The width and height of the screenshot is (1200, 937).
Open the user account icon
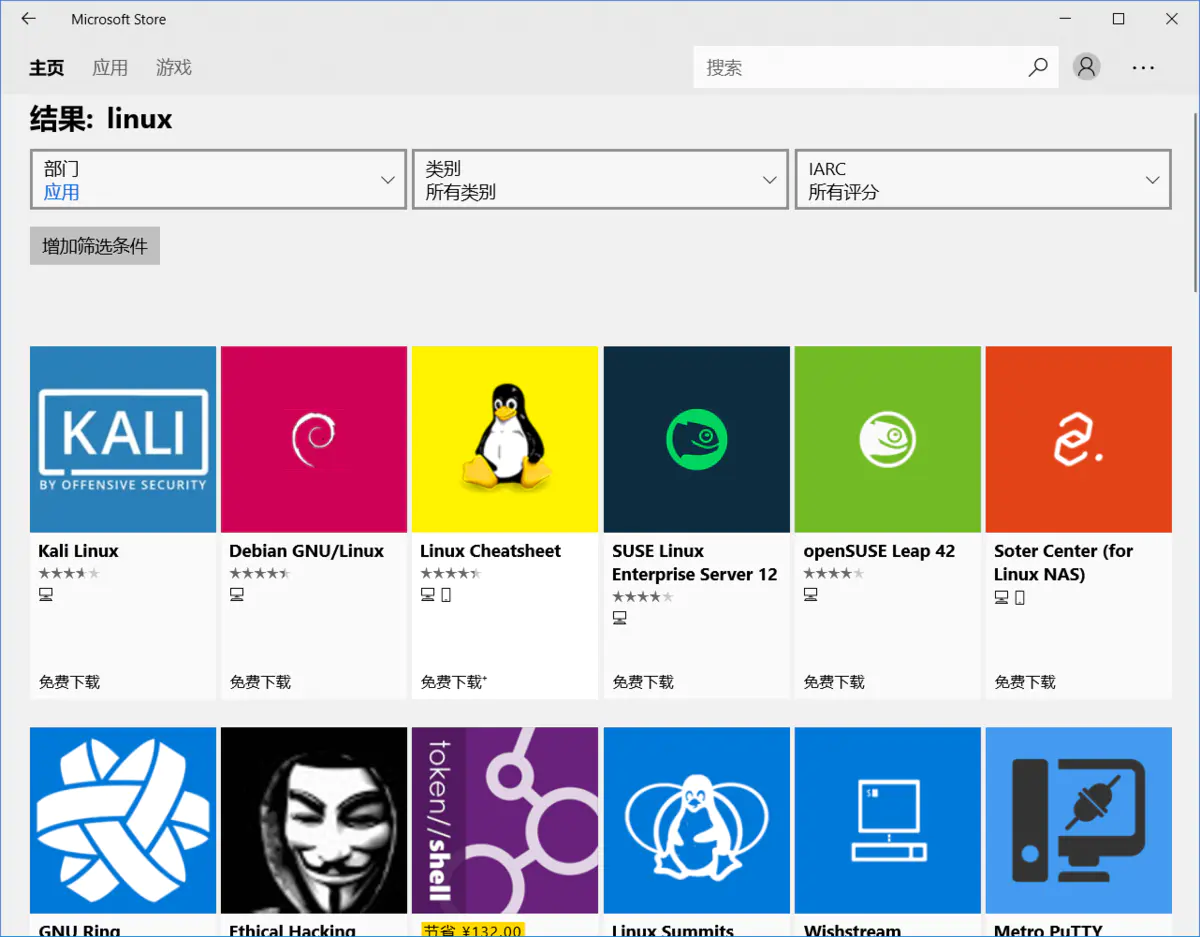1086,67
